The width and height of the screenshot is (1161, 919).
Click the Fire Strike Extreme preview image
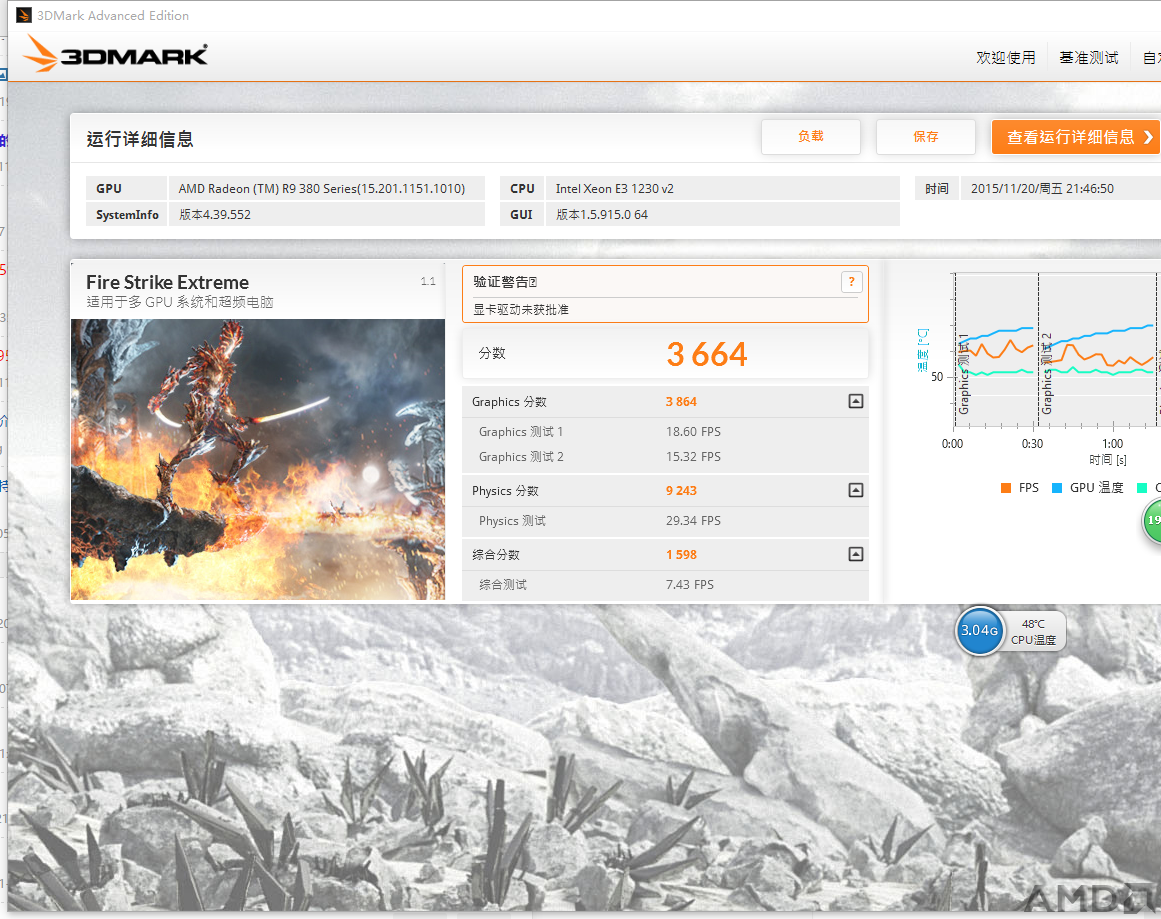point(258,459)
